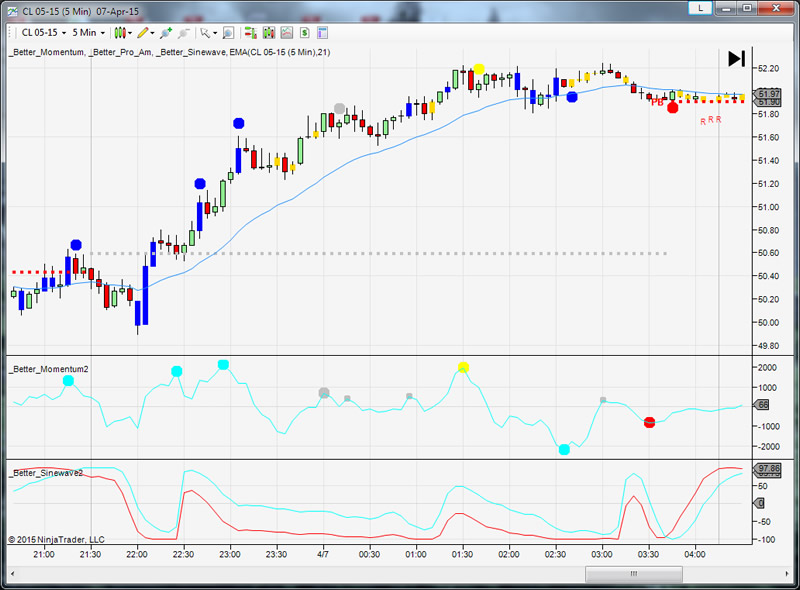
Task: Click the 52.20 price axis label
Action: coord(769,68)
